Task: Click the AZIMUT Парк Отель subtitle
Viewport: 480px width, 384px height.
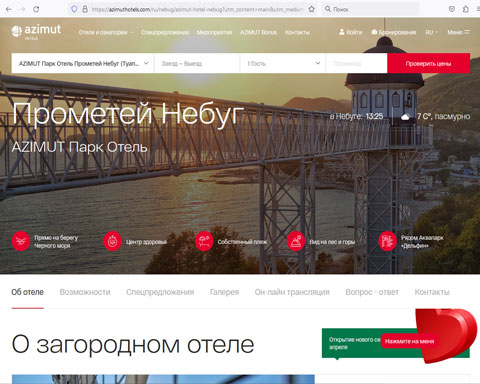Action: (x=80, y=147)
